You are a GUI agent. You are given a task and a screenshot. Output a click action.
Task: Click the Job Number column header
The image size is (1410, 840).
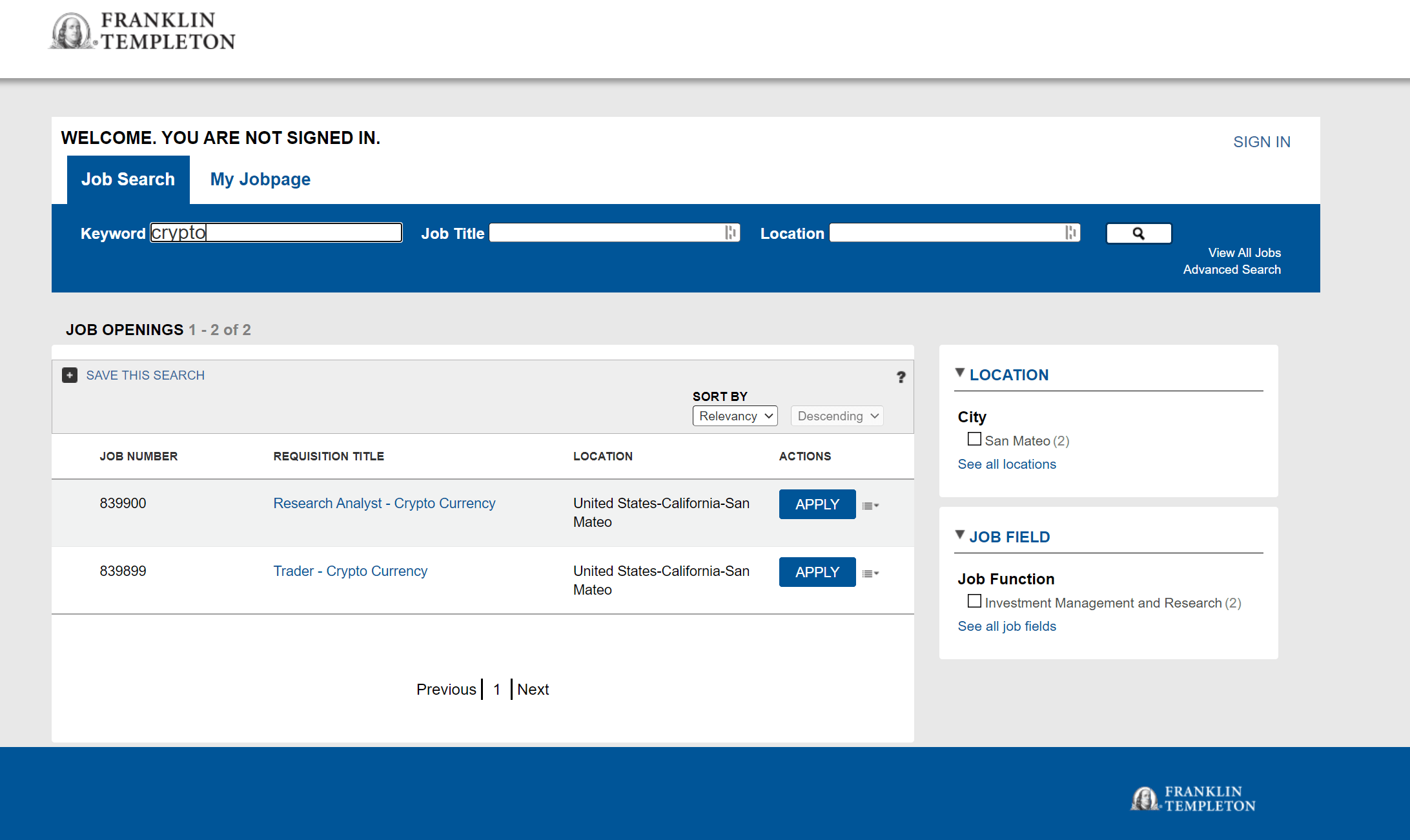(139, 456)
